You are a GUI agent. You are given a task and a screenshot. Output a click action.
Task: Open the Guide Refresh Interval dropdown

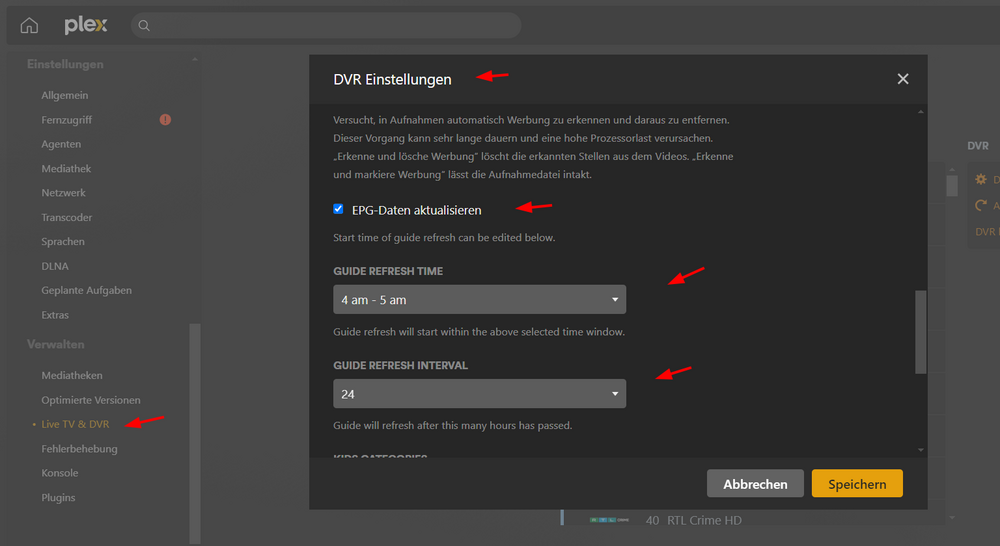[x=480, y=394]
